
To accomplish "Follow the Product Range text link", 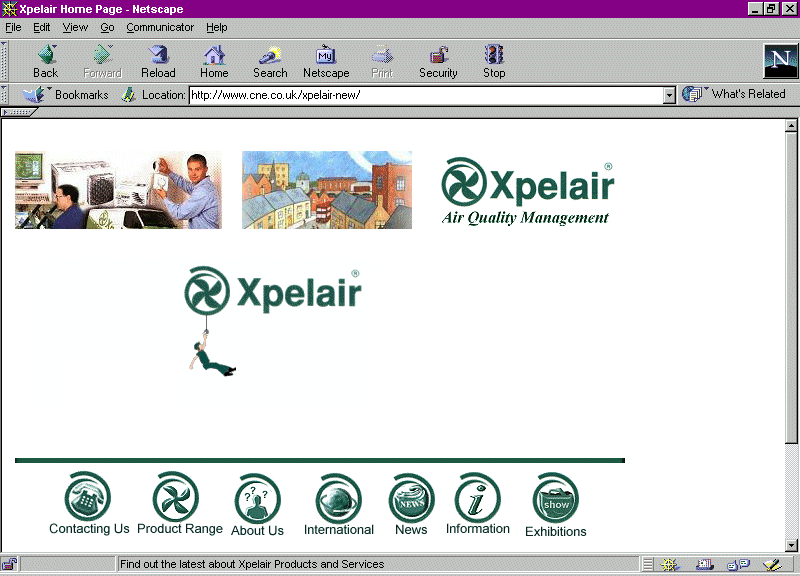I will point(180,529).
